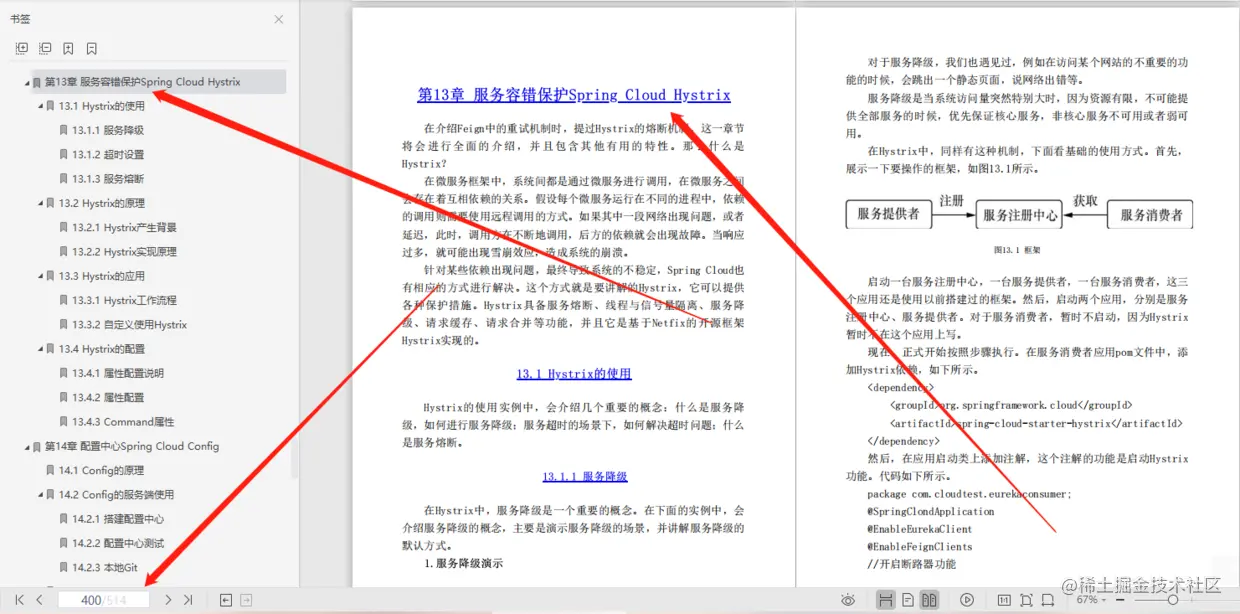Click the 13.1 Hystrix的使用 heading link

tap(574, 374)
